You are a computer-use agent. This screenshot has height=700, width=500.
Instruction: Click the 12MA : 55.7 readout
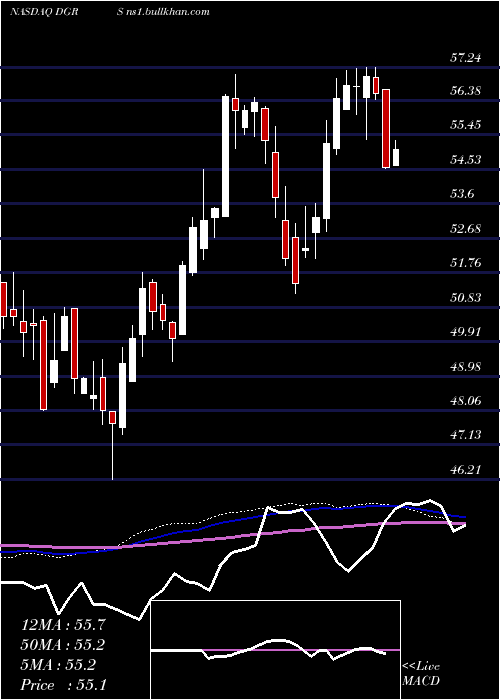64,625
